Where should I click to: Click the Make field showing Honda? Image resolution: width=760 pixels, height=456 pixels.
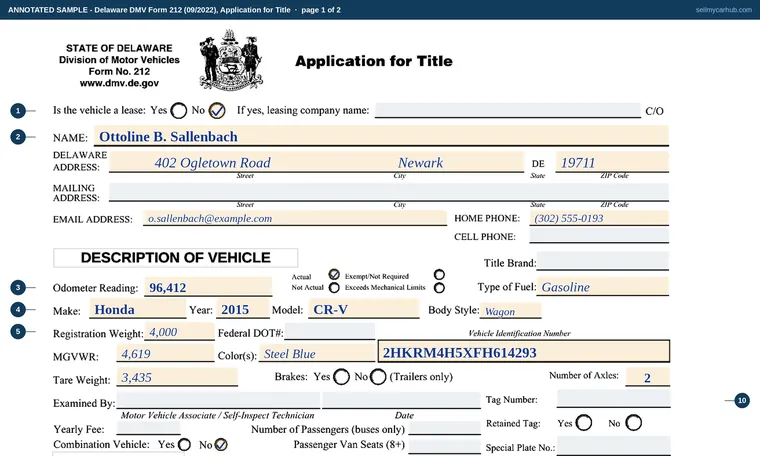138,309
